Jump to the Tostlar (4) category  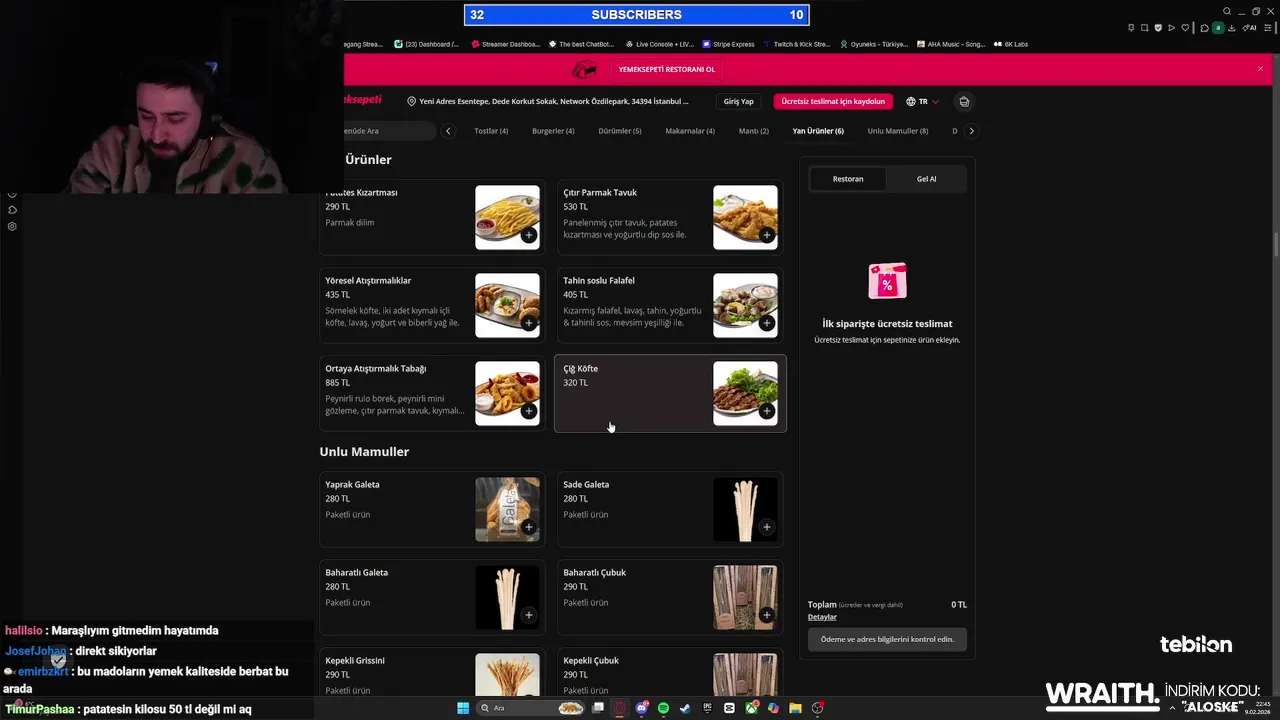pos(491,131)
